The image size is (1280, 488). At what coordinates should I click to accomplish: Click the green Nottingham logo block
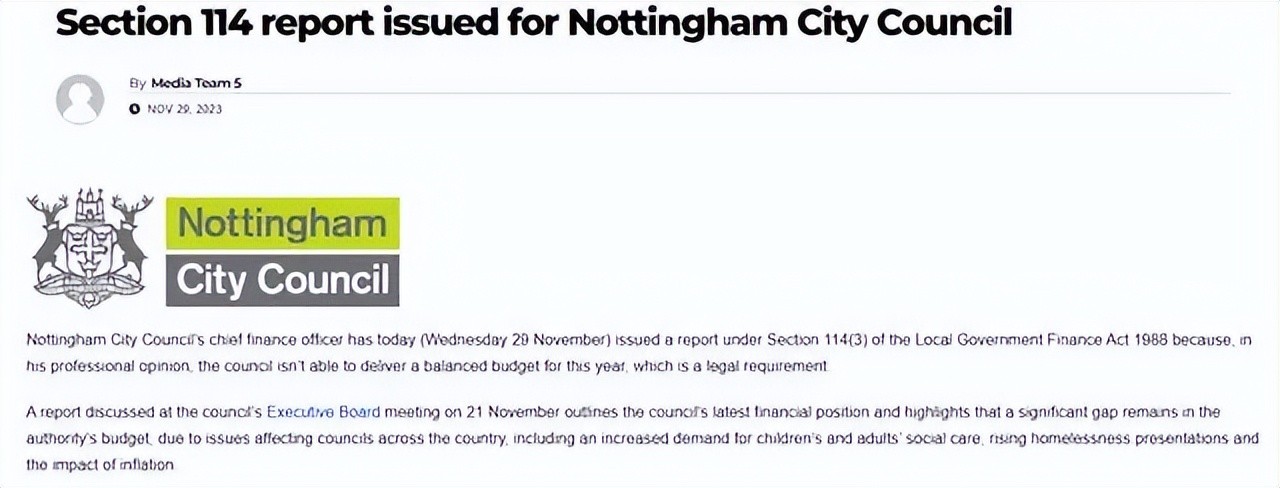tap(283, 223)
